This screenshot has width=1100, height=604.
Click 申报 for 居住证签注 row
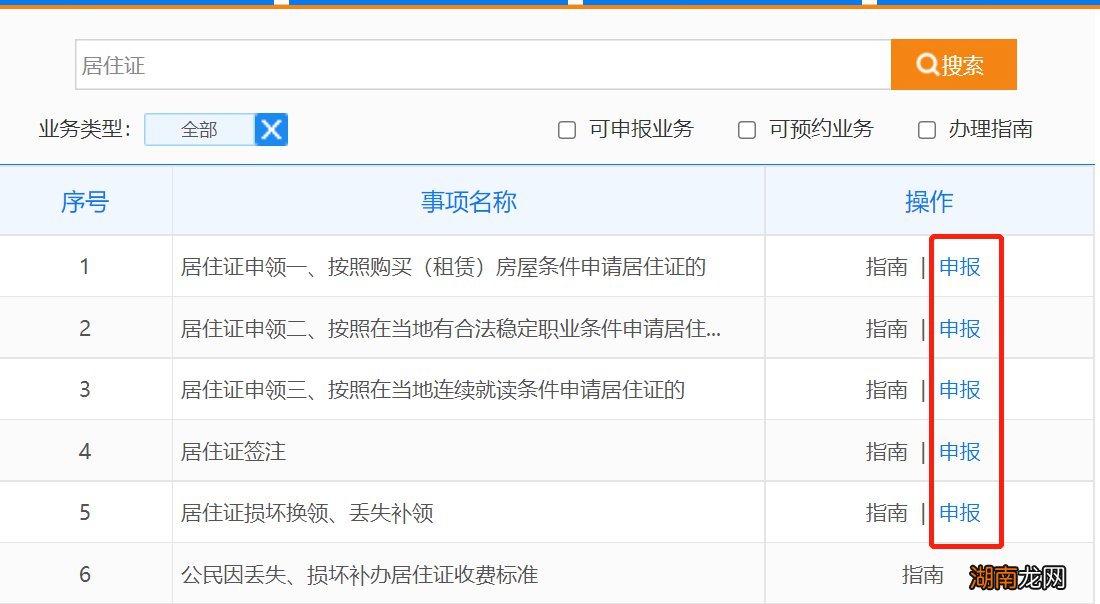960,452
